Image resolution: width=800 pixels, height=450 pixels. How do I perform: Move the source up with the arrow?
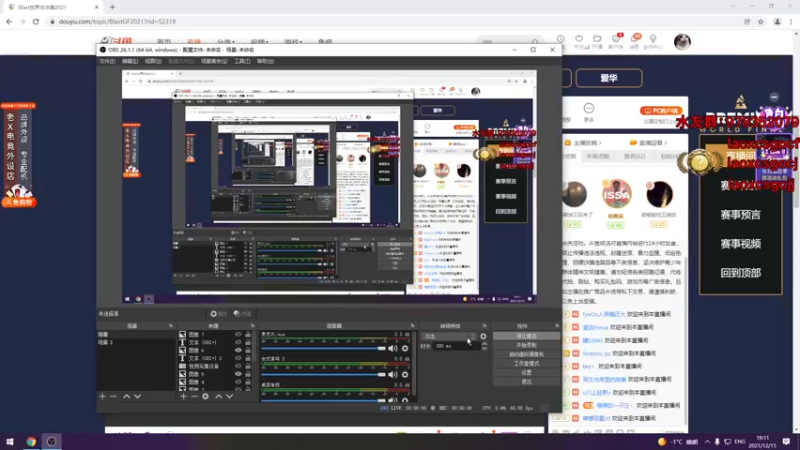coord(218,396)
